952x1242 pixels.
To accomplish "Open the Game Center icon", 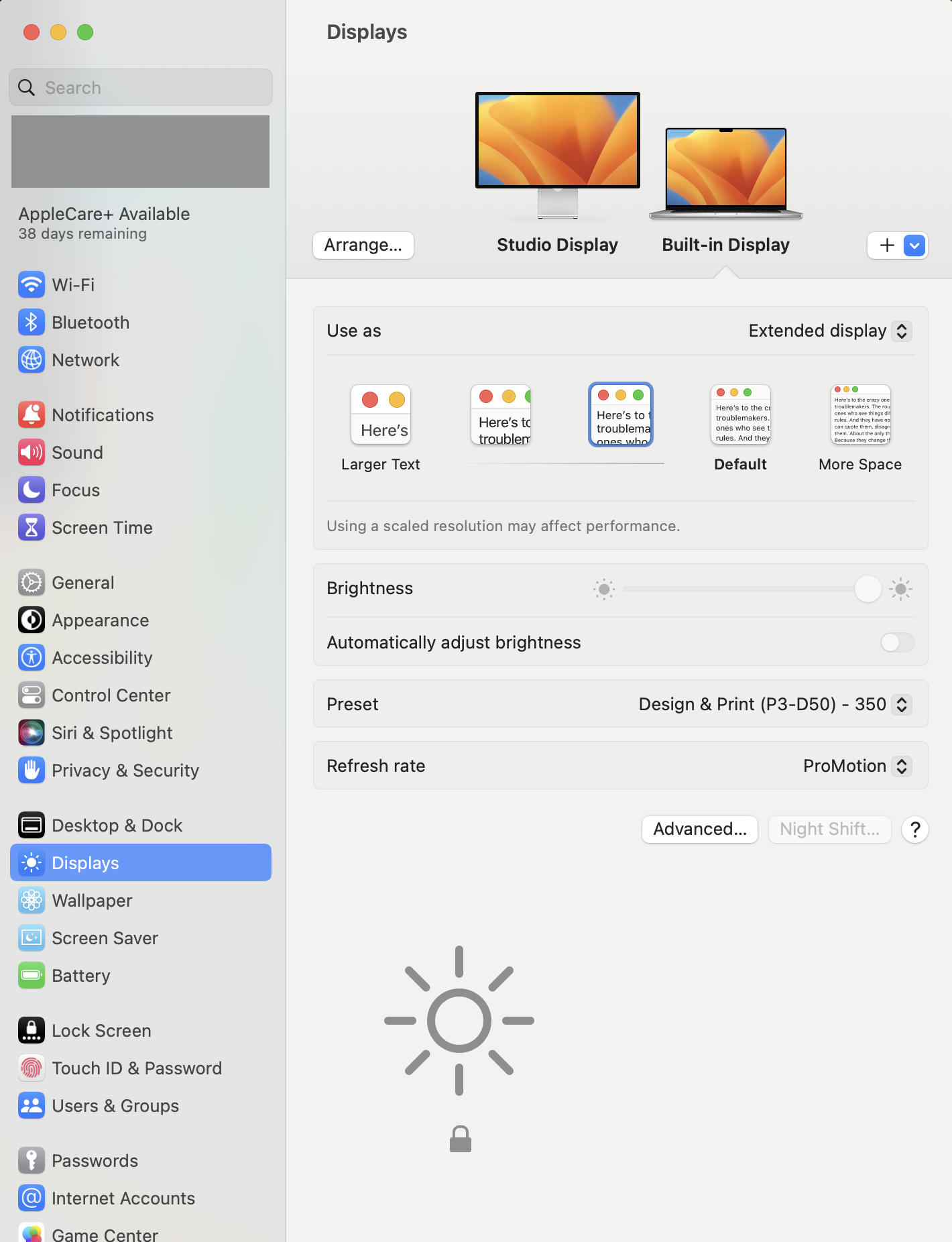I will tap(32, 1233).
